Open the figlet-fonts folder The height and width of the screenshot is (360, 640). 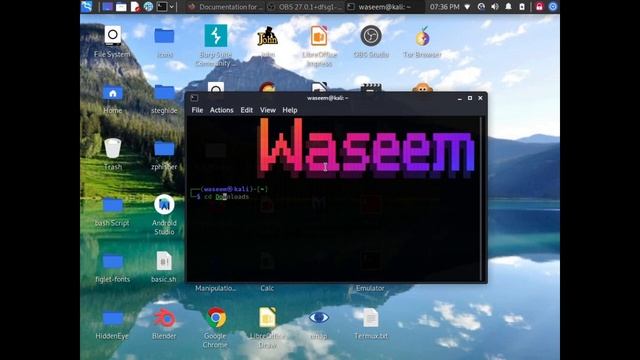(113, 268)
